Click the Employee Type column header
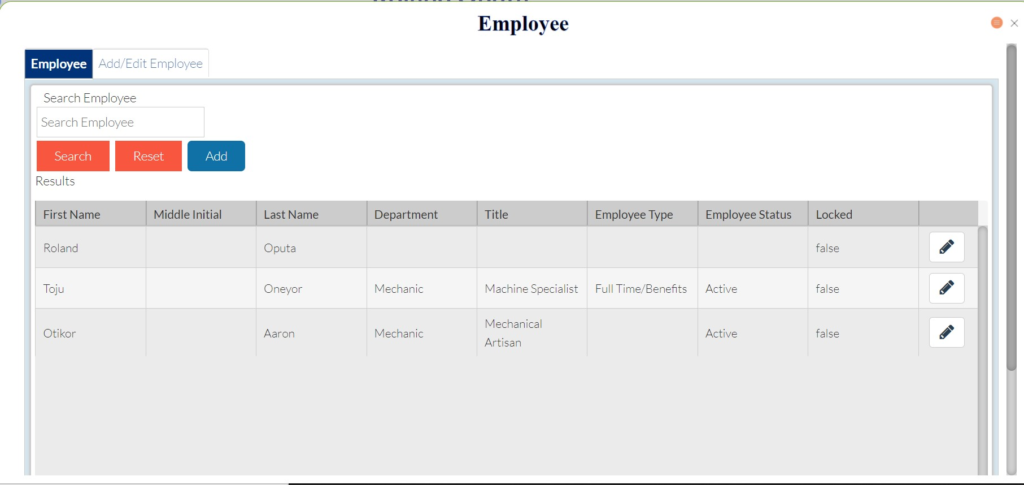Screen dimensions: 1024x485 coord(634,214)
